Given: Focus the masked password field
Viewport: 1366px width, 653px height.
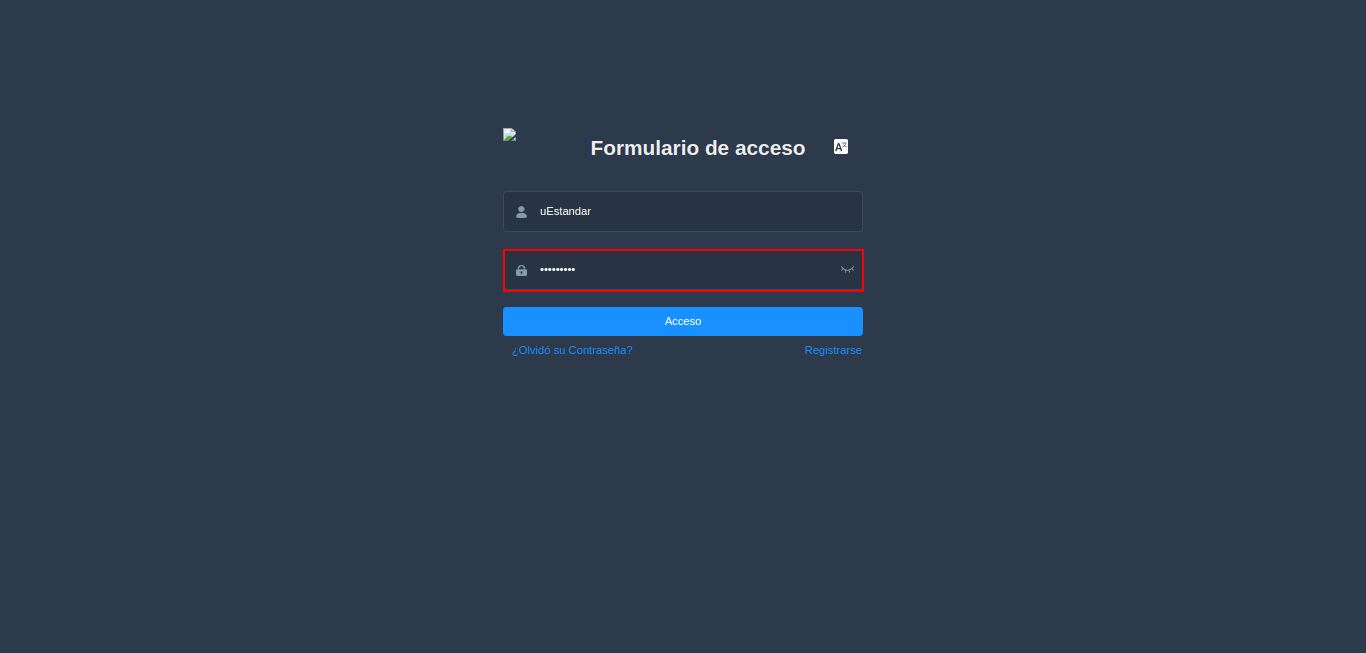Looking at the screenshot, I should click(683, 270).
